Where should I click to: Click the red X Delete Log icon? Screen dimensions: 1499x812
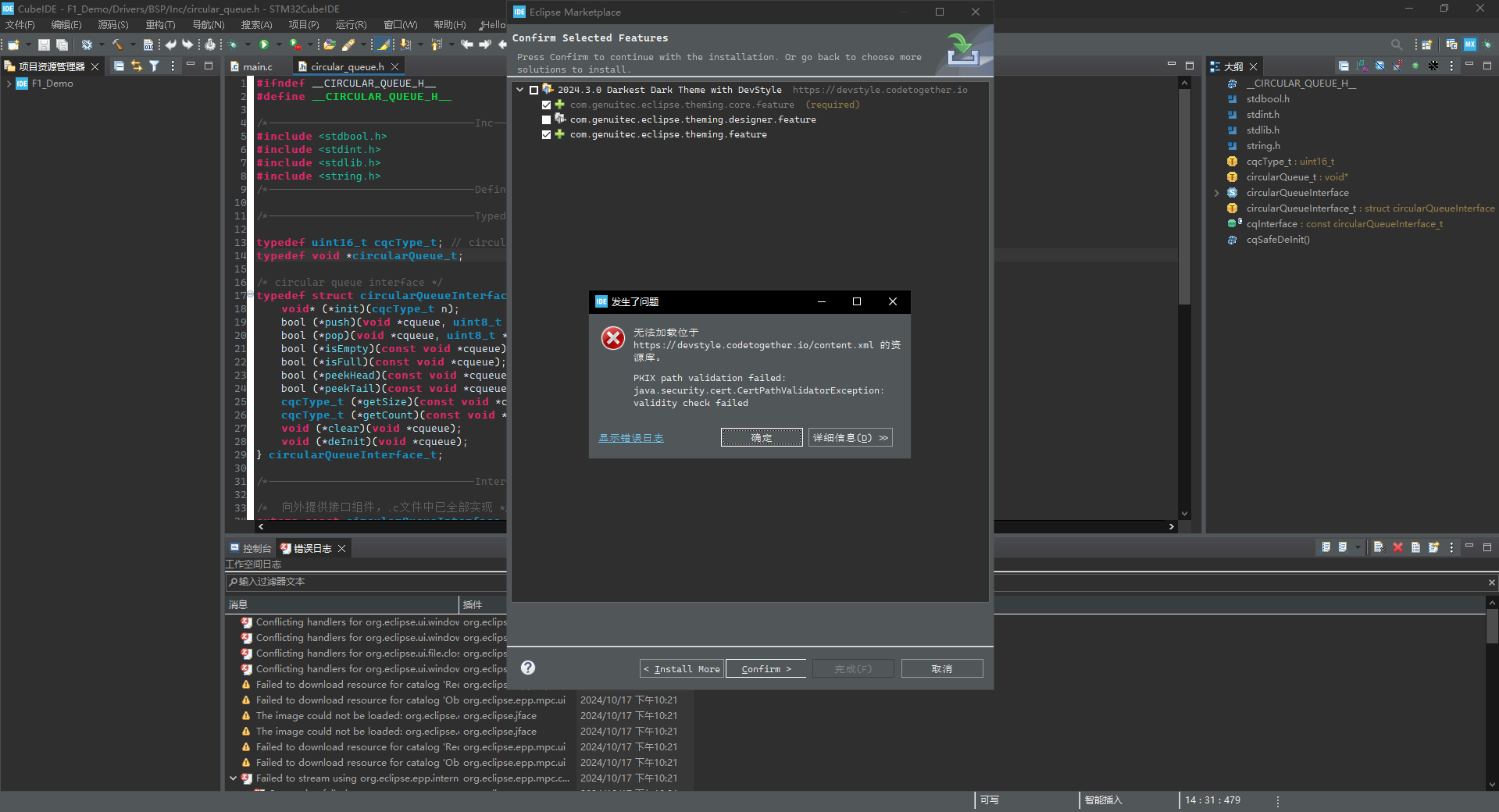[1397, 547]
